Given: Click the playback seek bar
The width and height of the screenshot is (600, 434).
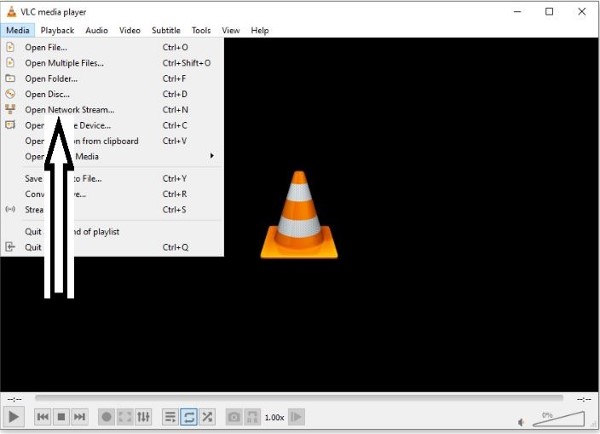Looking at the screenshot, I should (299, 398).
